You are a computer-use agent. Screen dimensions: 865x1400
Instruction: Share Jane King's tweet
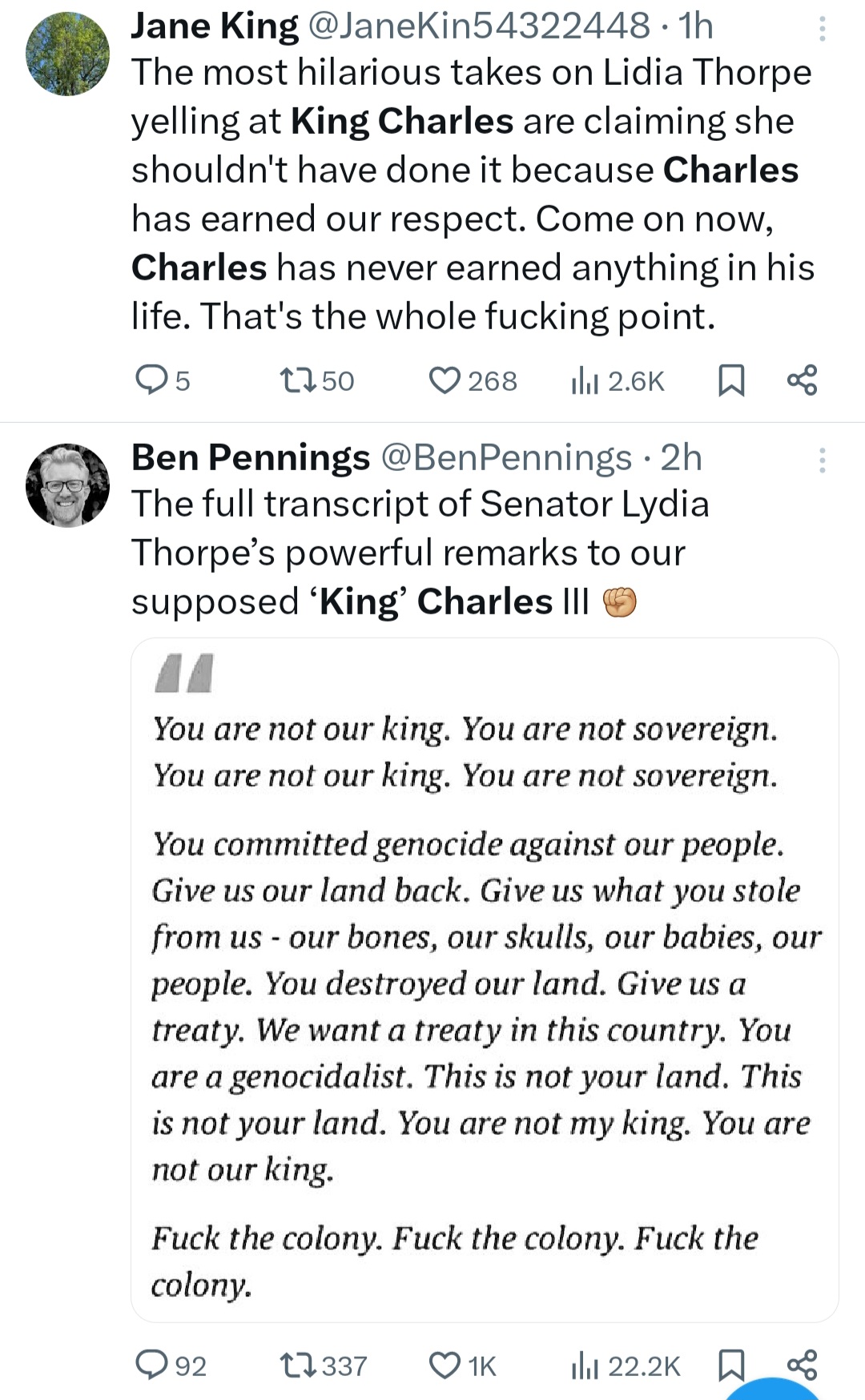tap(802, 380)
